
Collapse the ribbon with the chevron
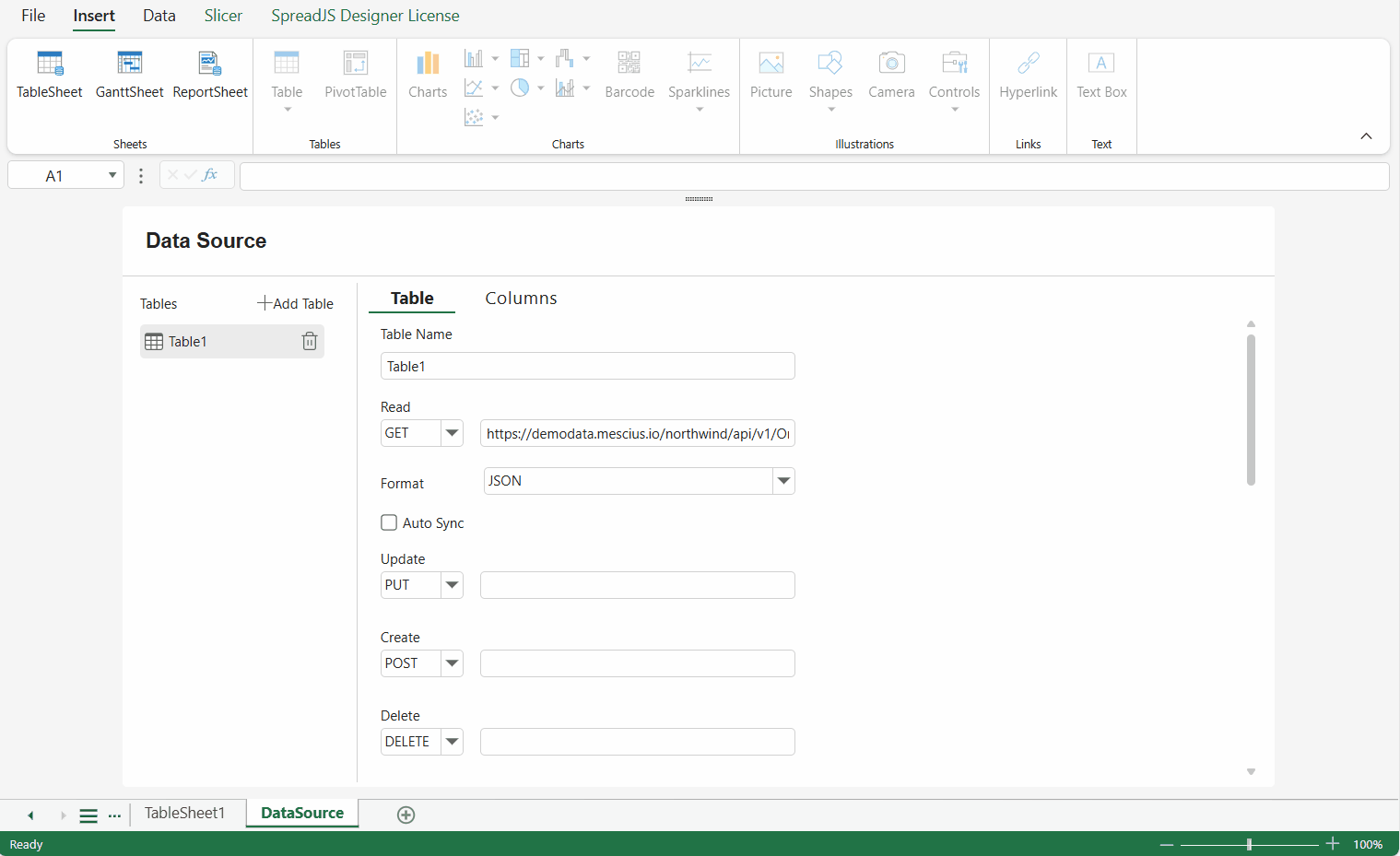(1366, 136)
